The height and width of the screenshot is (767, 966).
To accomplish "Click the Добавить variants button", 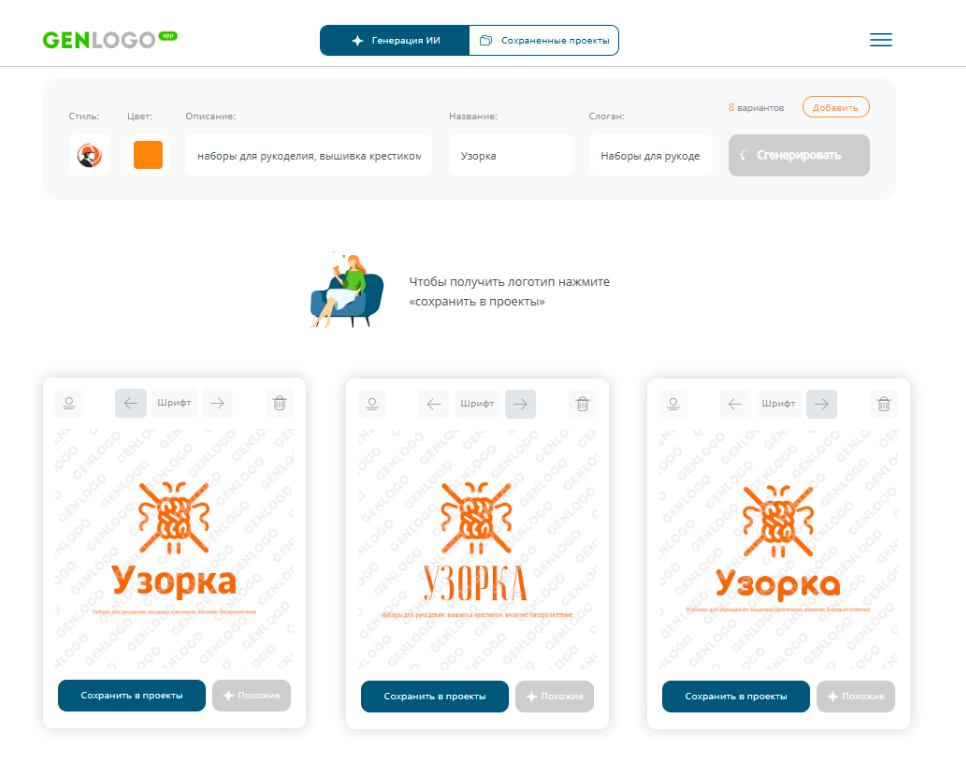I will click(x=835, y=107).
